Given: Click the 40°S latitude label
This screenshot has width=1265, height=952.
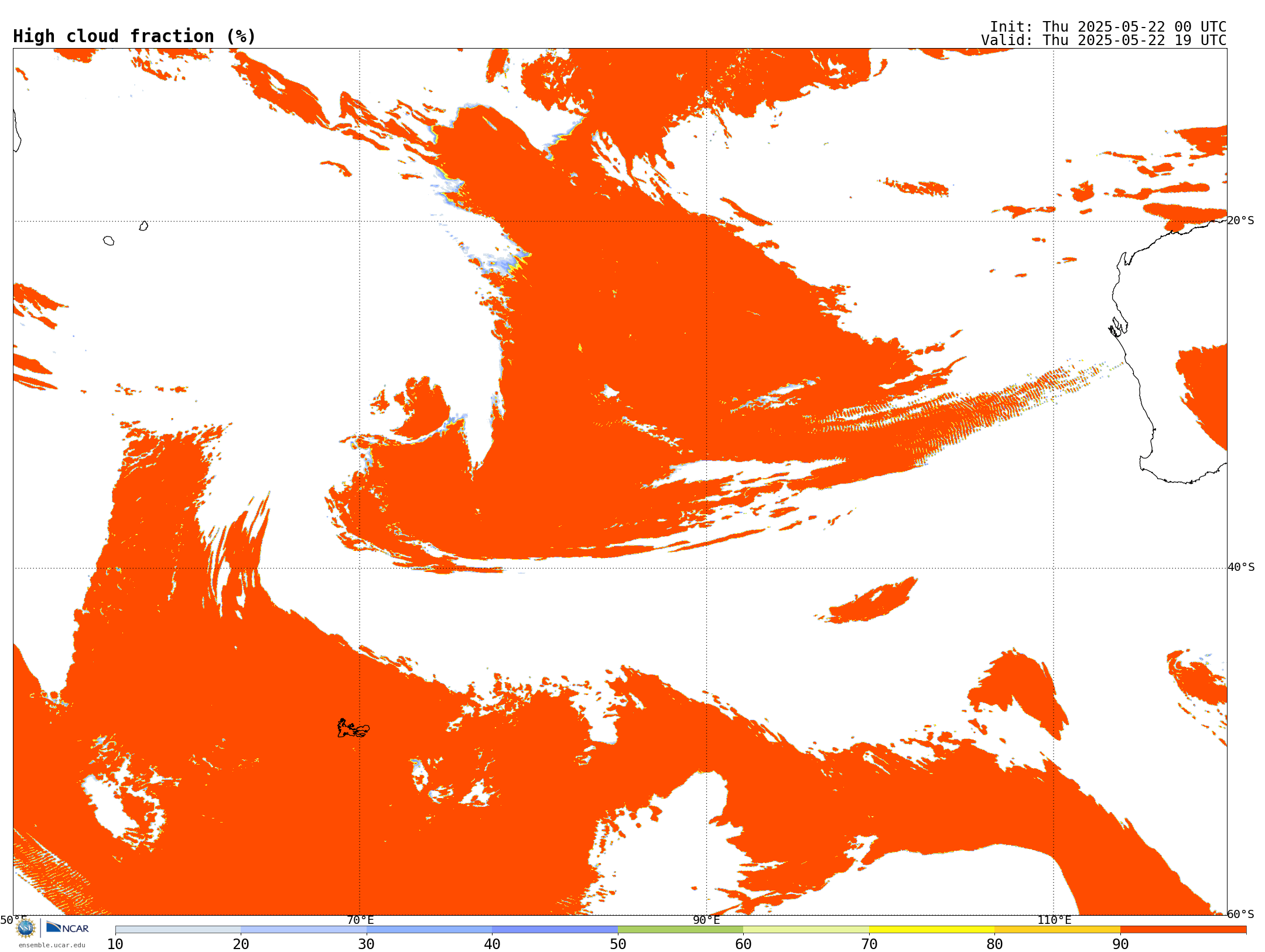Looking at the screenshot, I should point(1241,567).
